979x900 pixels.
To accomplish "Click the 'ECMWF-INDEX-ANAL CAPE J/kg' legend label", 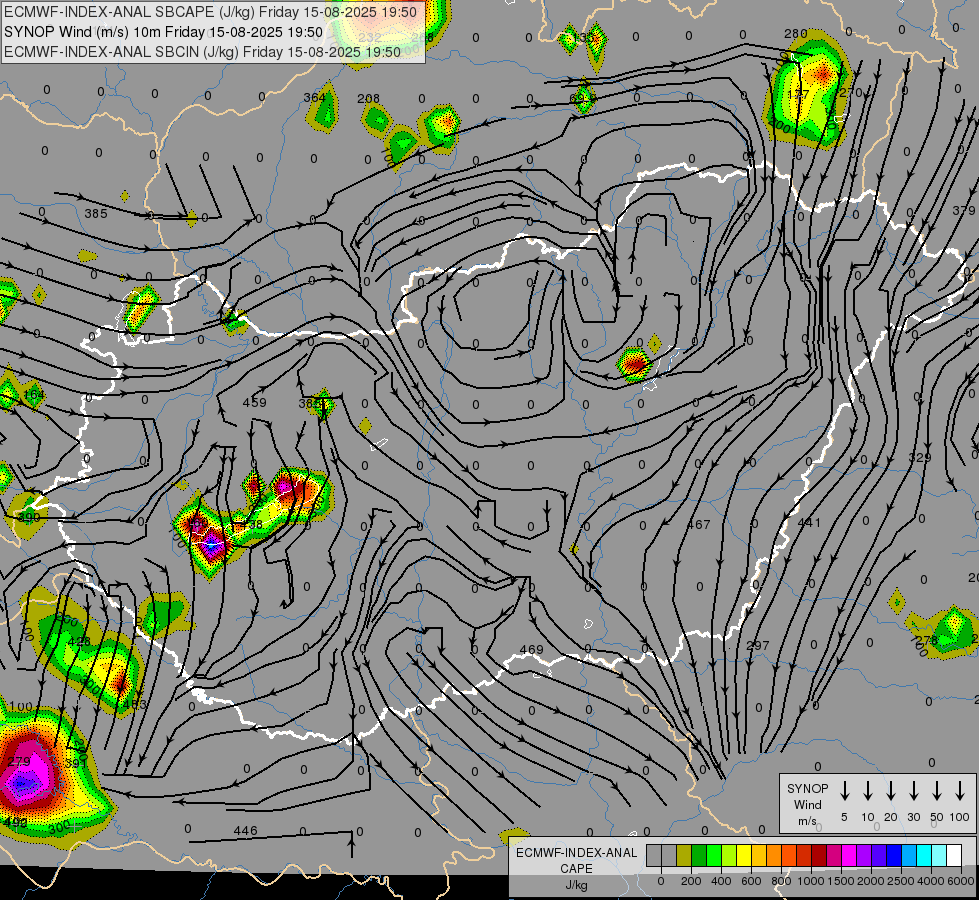I will pyautogui.click(x=576, y=868).
